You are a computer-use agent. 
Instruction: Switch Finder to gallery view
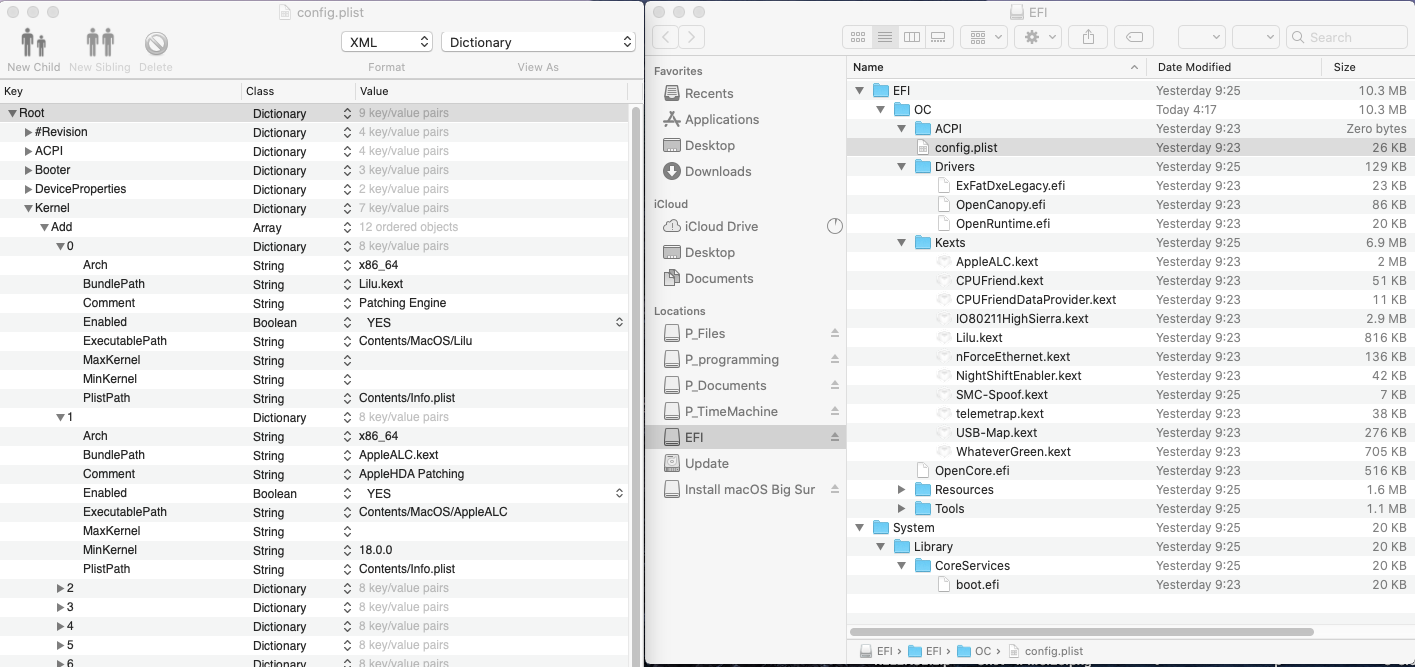click(x=938, y=37)
